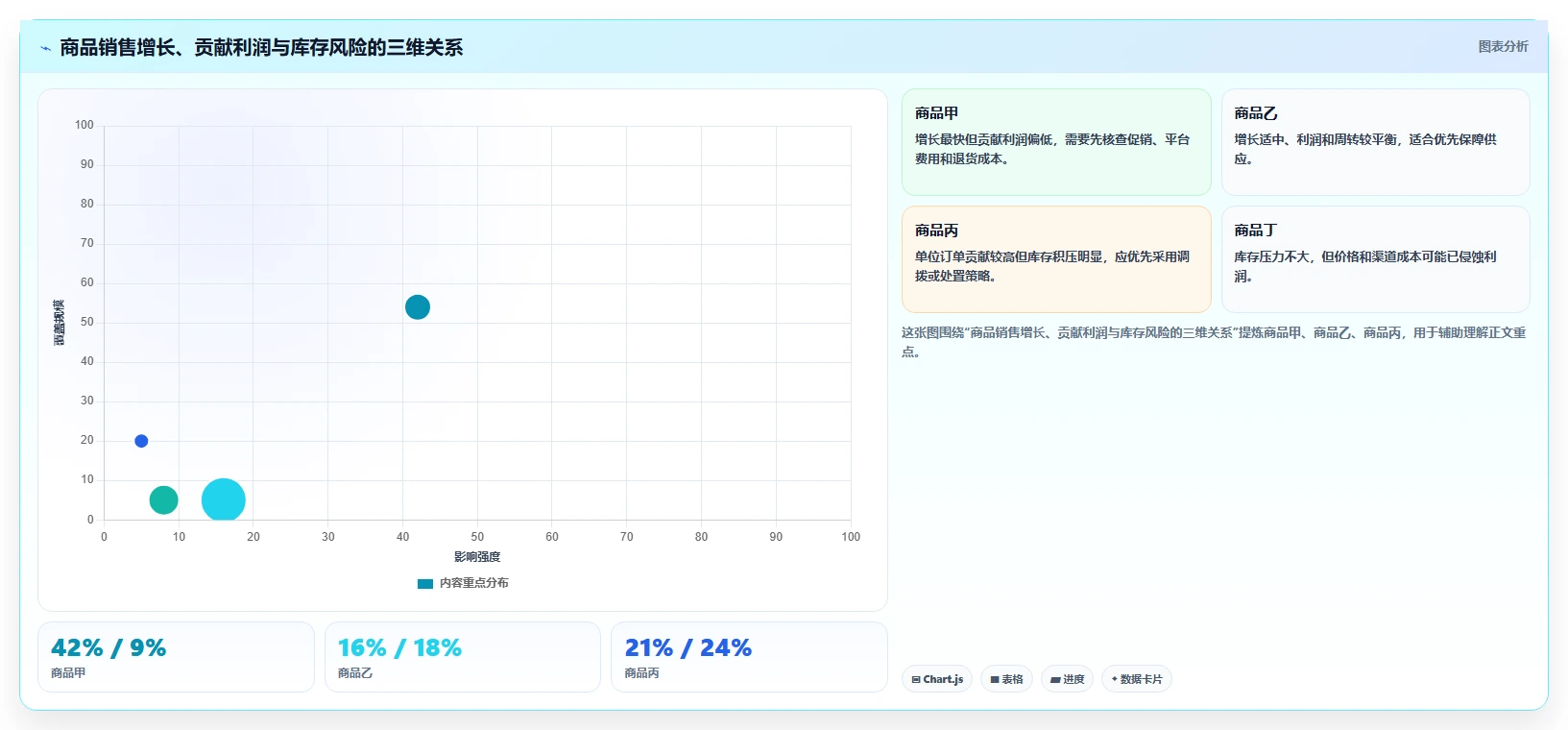Image resolution: width=1568 pixels, height=730 pixels.
Task: Select the dark teal bubble near 42
Action: click(x=417, y=307)
